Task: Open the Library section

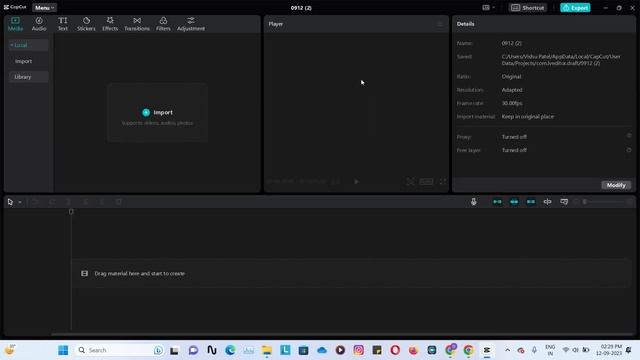Action: (28, 77)
